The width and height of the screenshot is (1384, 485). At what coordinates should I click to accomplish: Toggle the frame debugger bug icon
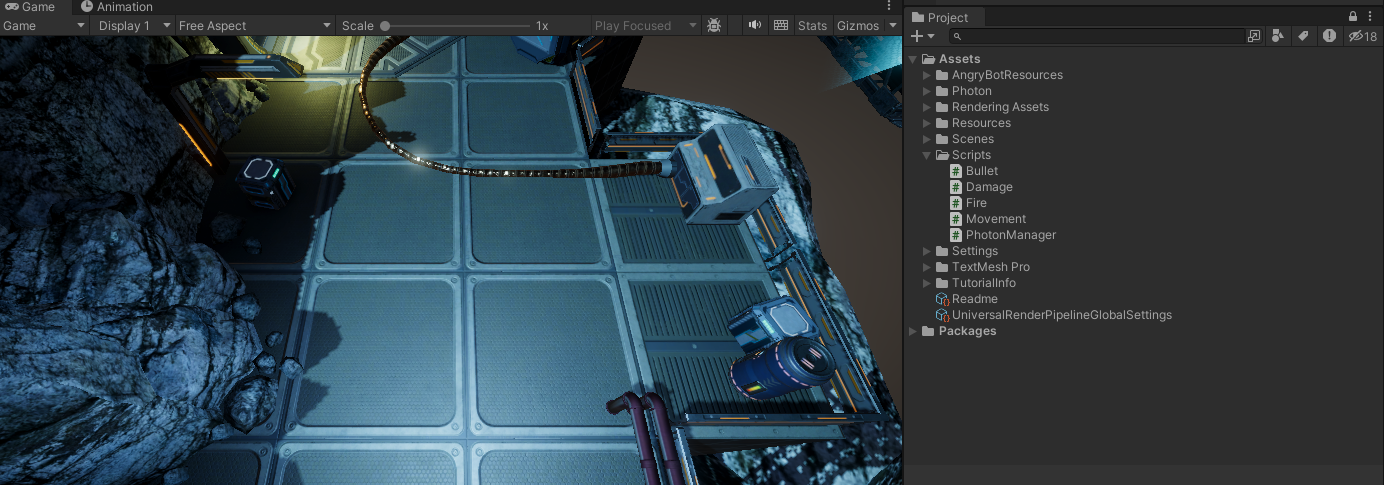pos(714,25)
